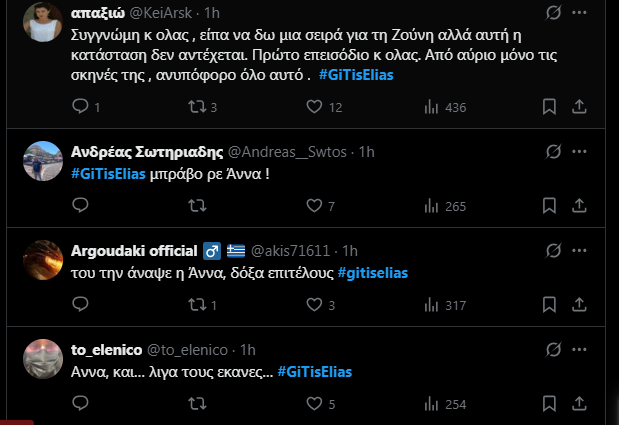Viewport: 619px width, 425px height.
Task: Open more options on Argoudaki official tweet
Action: coord(580,250)
